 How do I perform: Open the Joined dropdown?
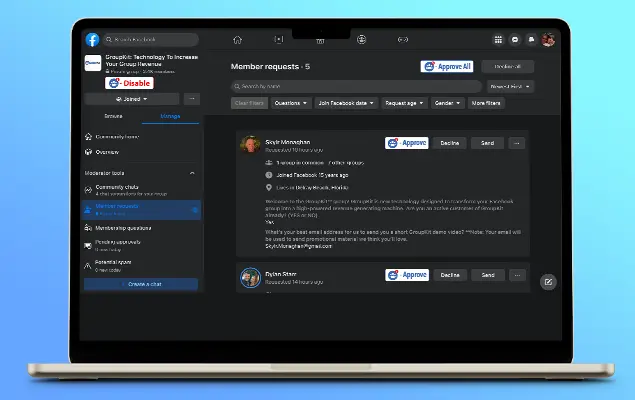[x=132, y=99]
